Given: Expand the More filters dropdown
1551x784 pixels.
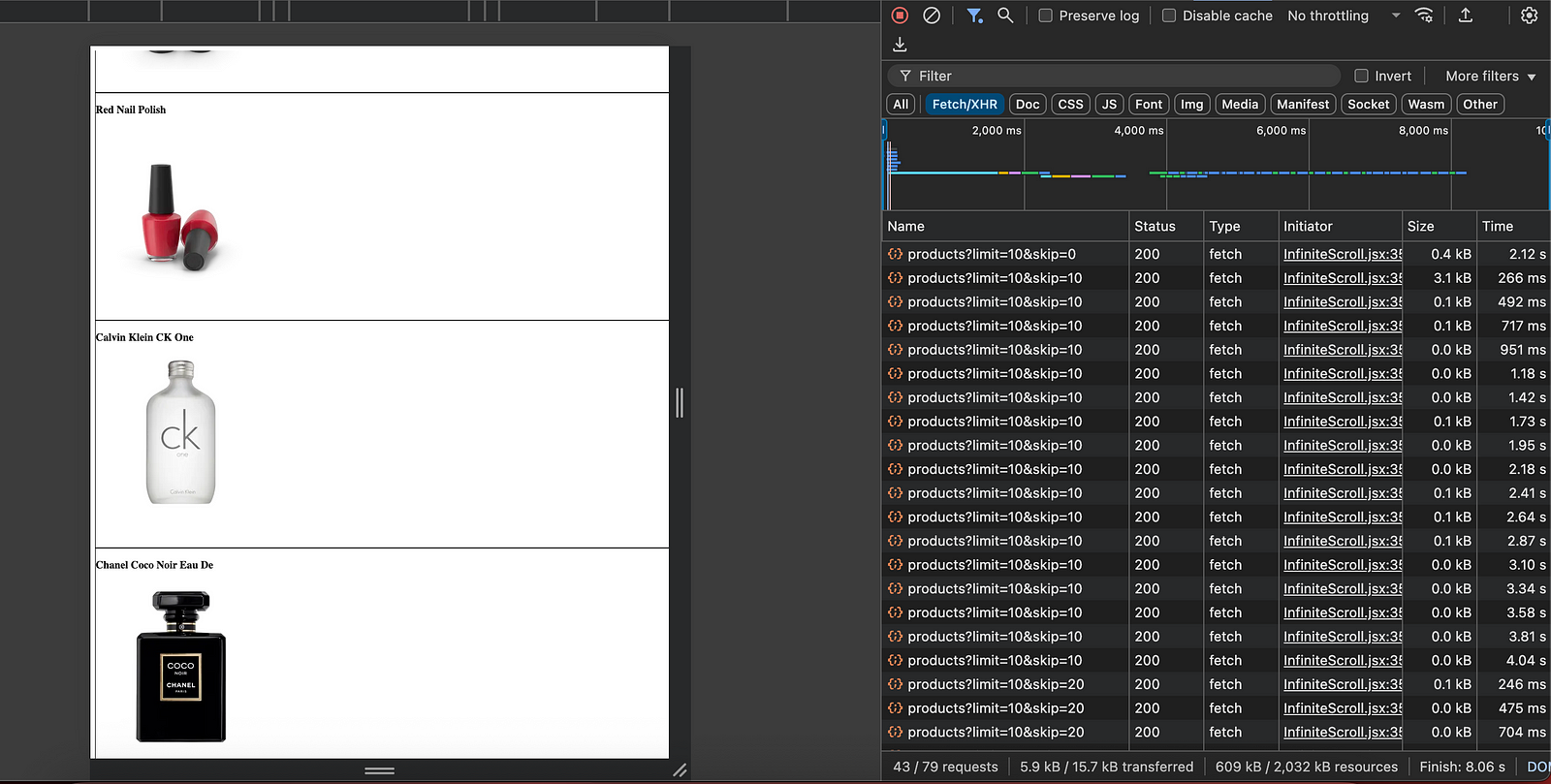Looking at the screenshot, I should point(1490,76).
